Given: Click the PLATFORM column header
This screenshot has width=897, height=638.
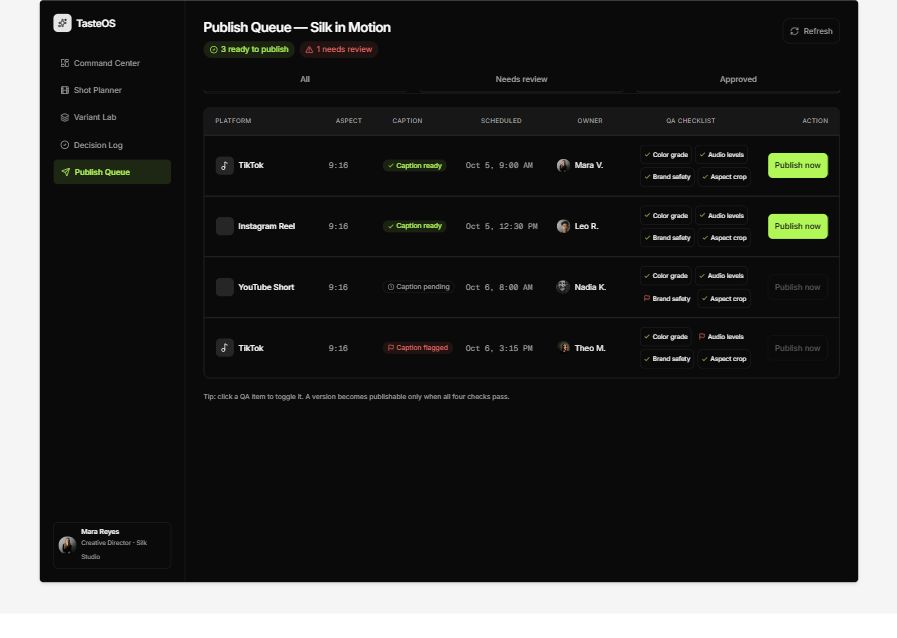Looking at the screenshot, I should 233,121.
